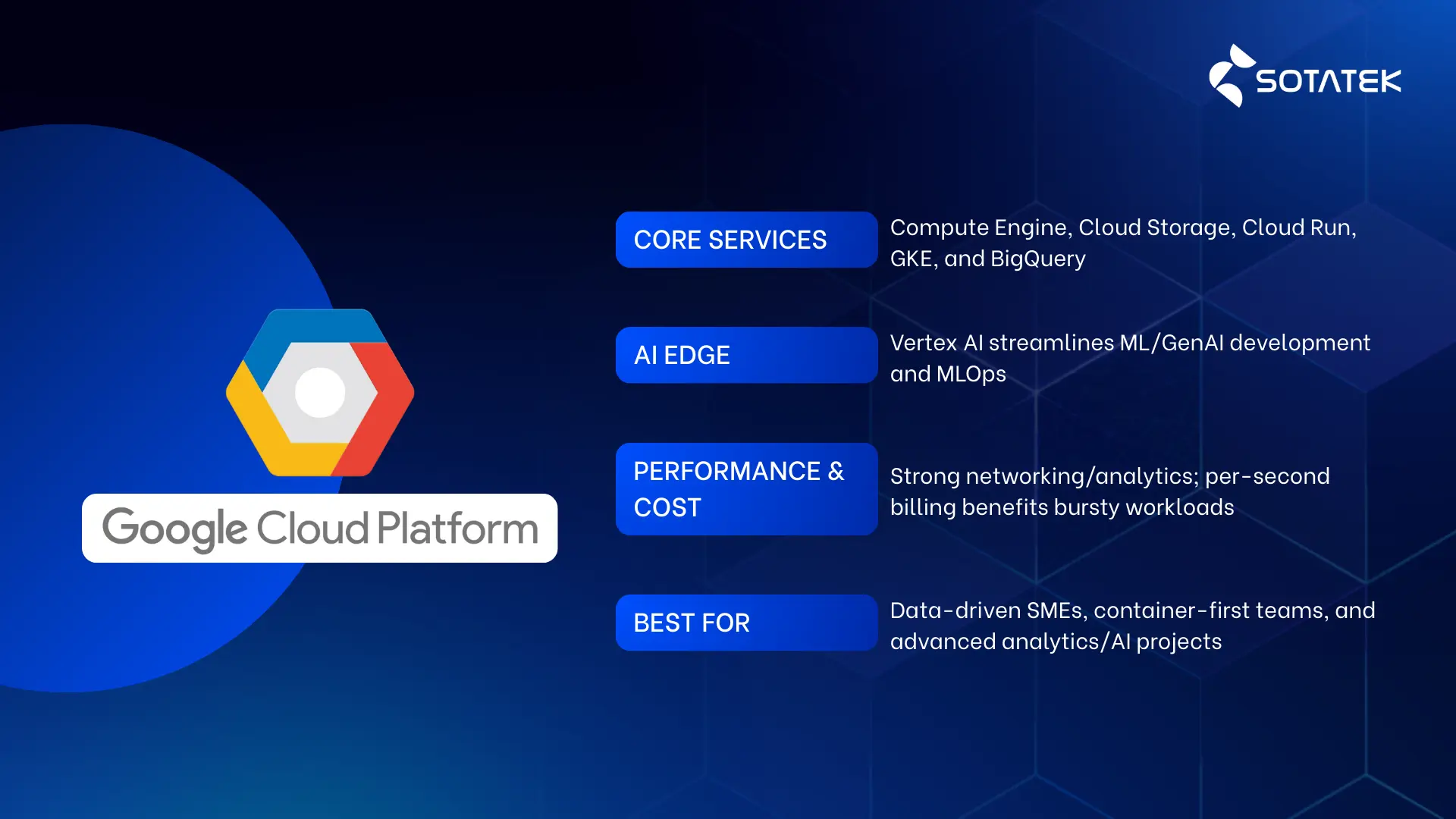
Task: Select the AI EDGE label box
Action: tap(746, 355)
